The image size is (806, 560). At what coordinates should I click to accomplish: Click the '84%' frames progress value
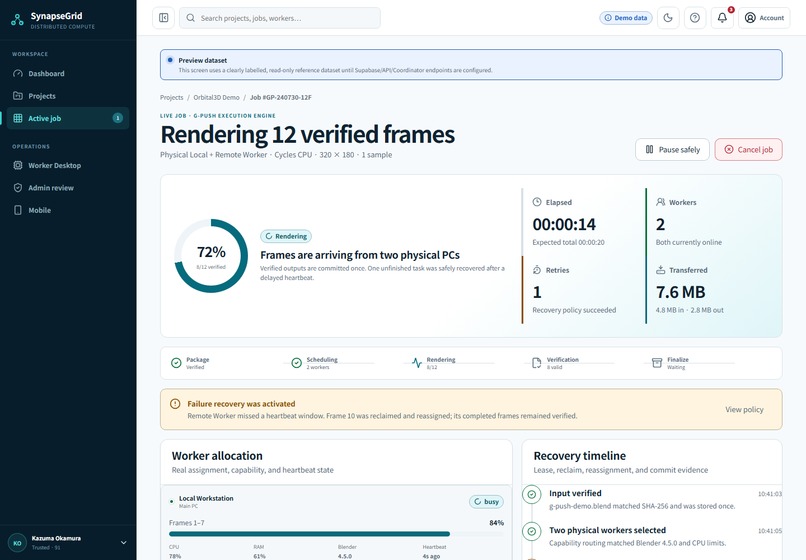[x=497, y=523]
